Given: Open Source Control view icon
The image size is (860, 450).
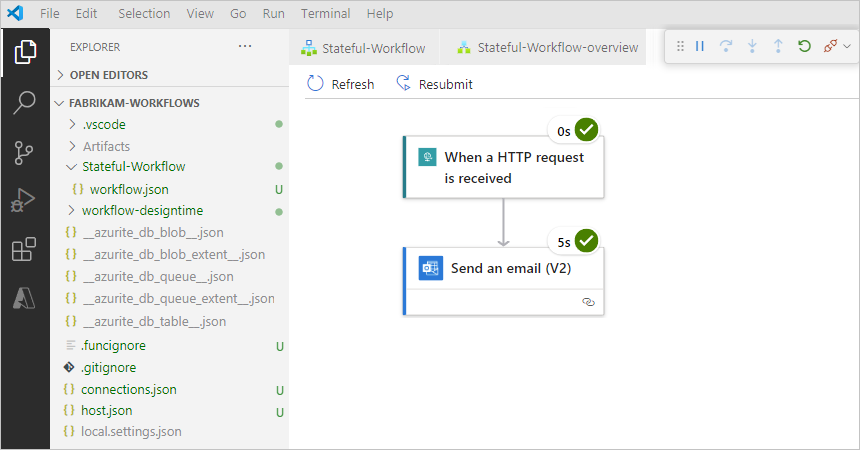Looking at the screenshot, I should pyautogui.click(x=25, y=152).
